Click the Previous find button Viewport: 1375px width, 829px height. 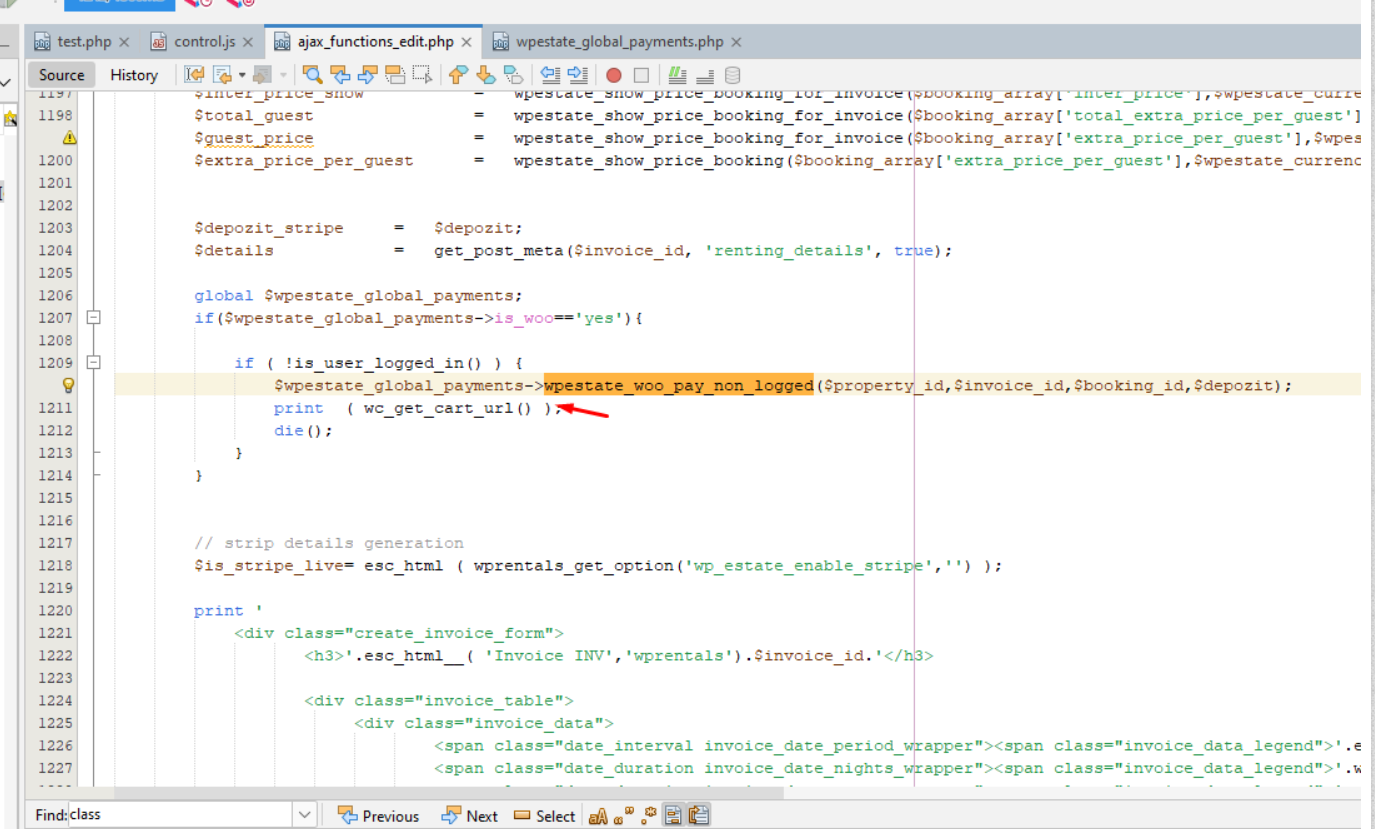[x=378, y=816]
